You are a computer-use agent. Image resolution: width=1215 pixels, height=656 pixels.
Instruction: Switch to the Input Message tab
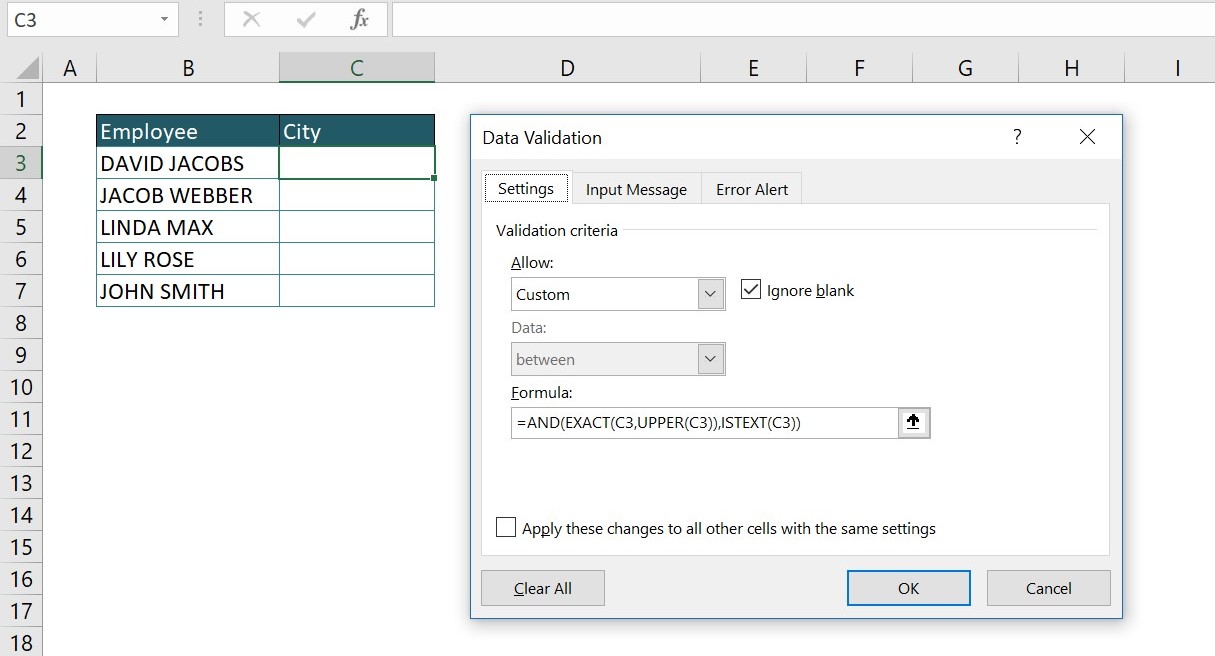pos(636,188)
